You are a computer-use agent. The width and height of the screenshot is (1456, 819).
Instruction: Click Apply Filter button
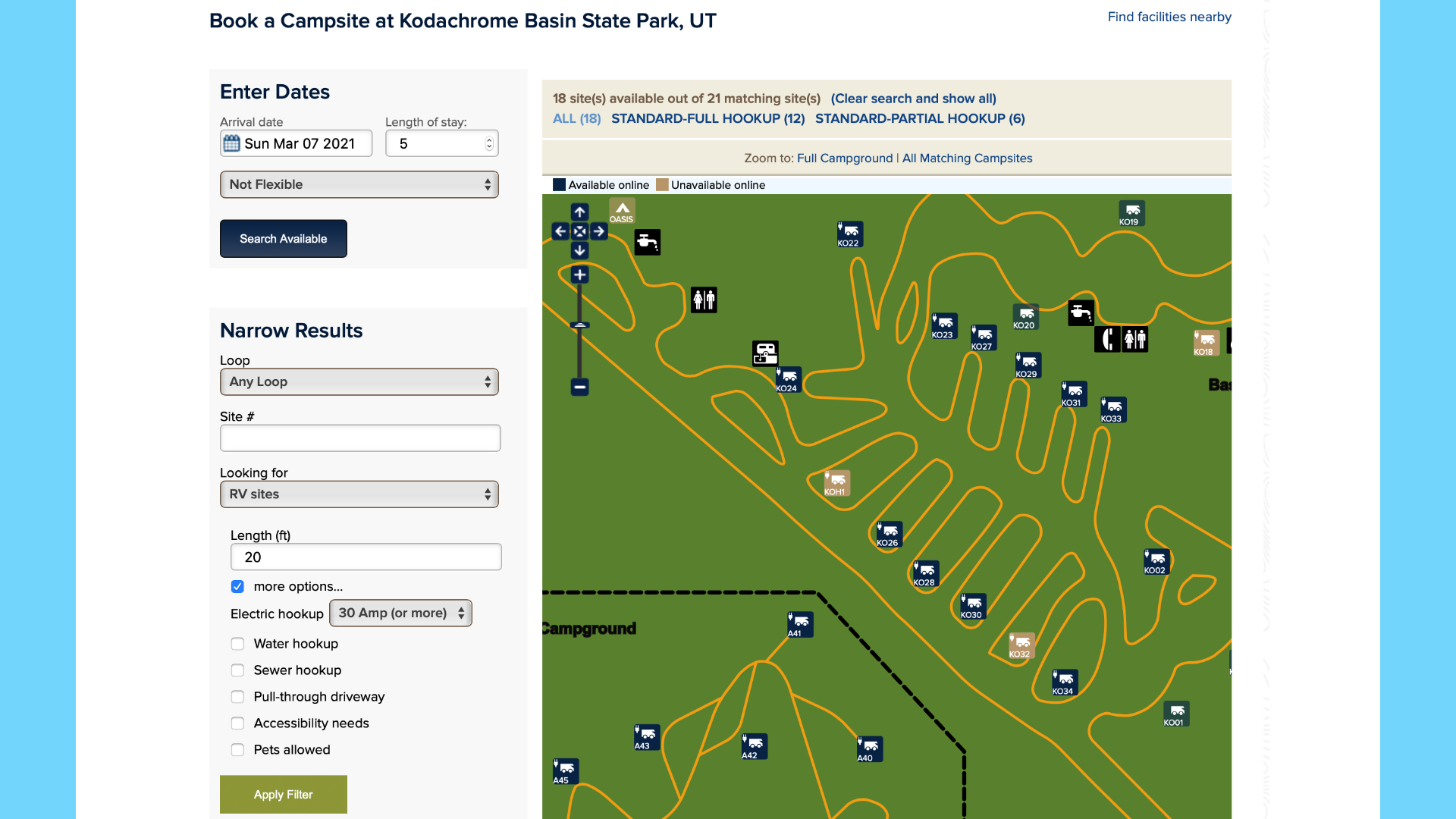[283, 794]
